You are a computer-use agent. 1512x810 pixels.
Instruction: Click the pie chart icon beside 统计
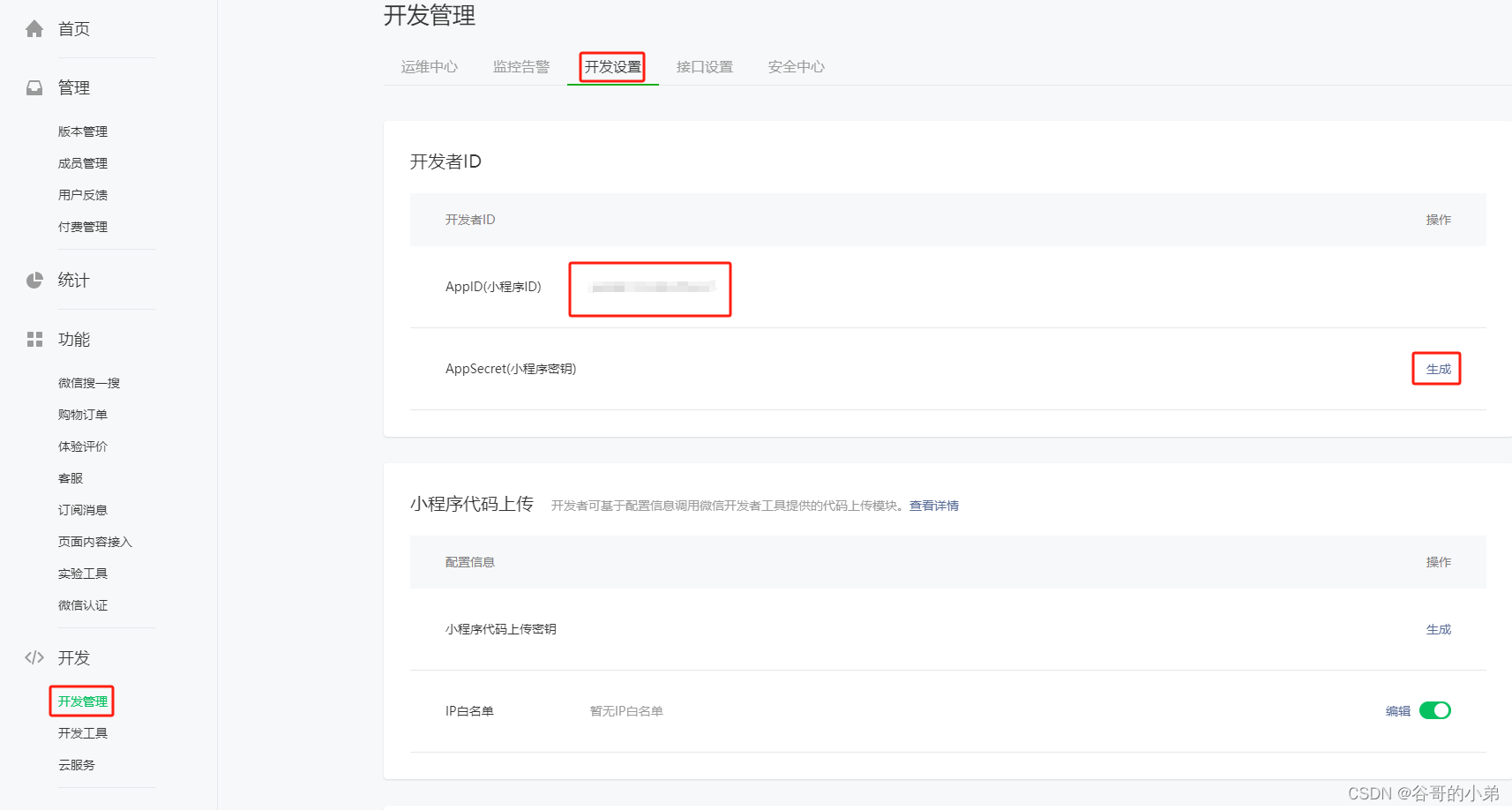(34, 281)
